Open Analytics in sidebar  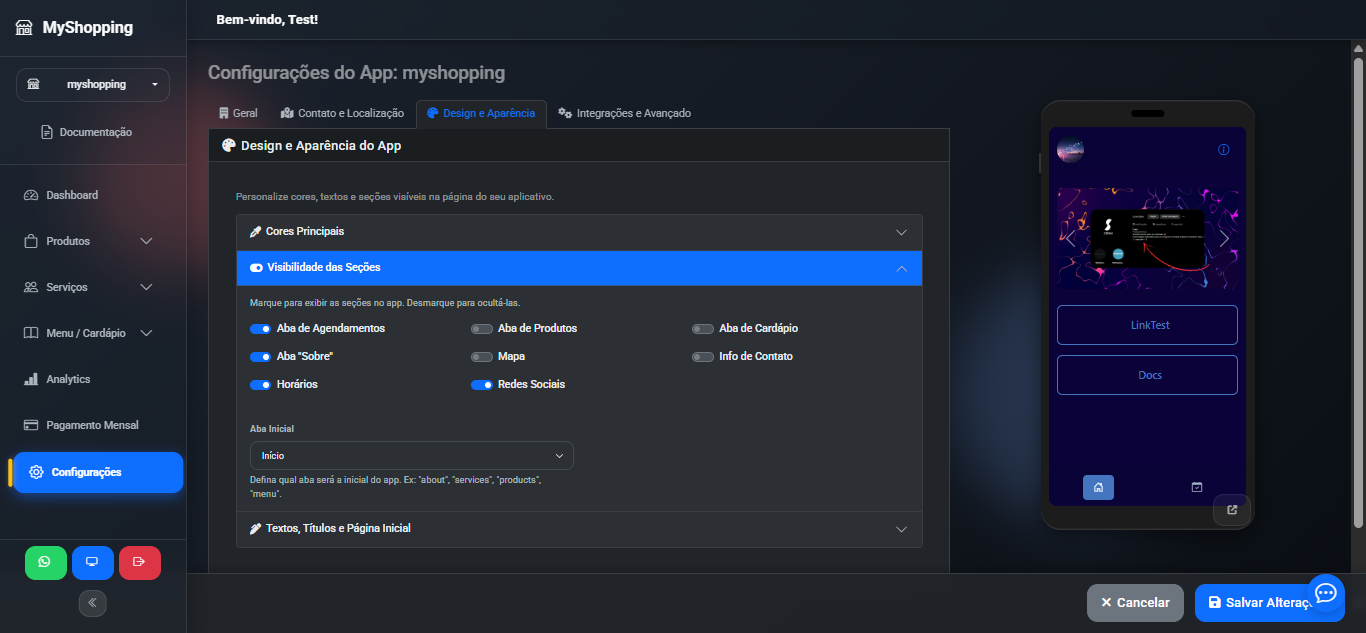click(93, 379)
